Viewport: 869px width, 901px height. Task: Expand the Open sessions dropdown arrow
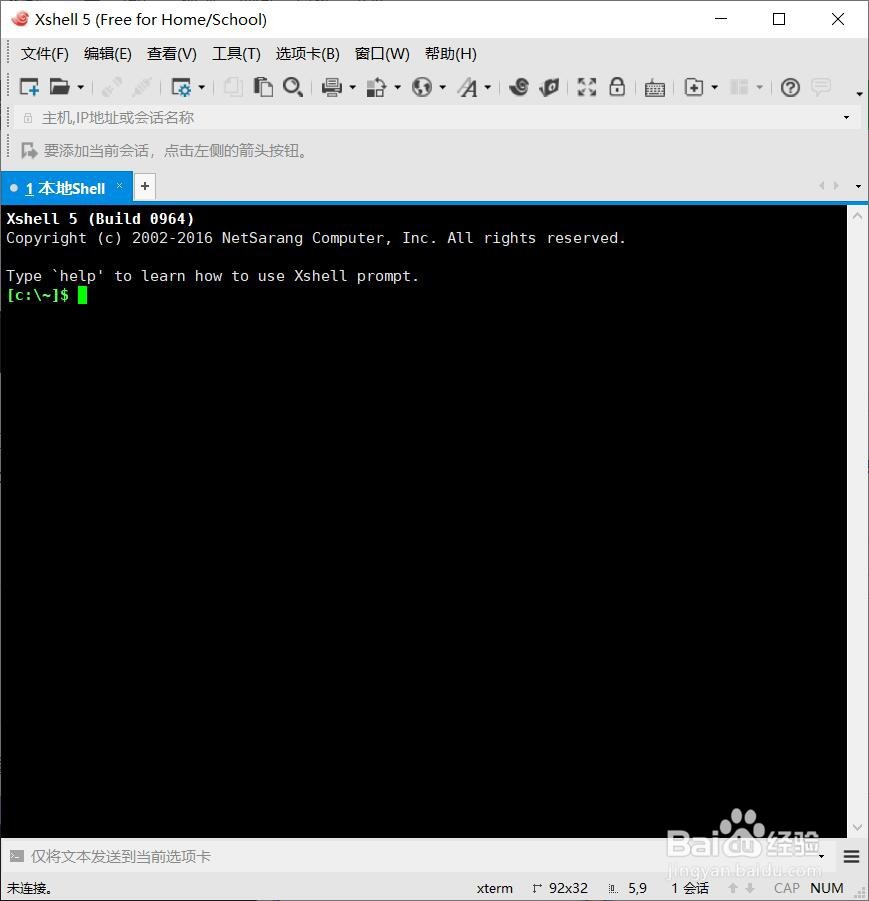(80, 87)
